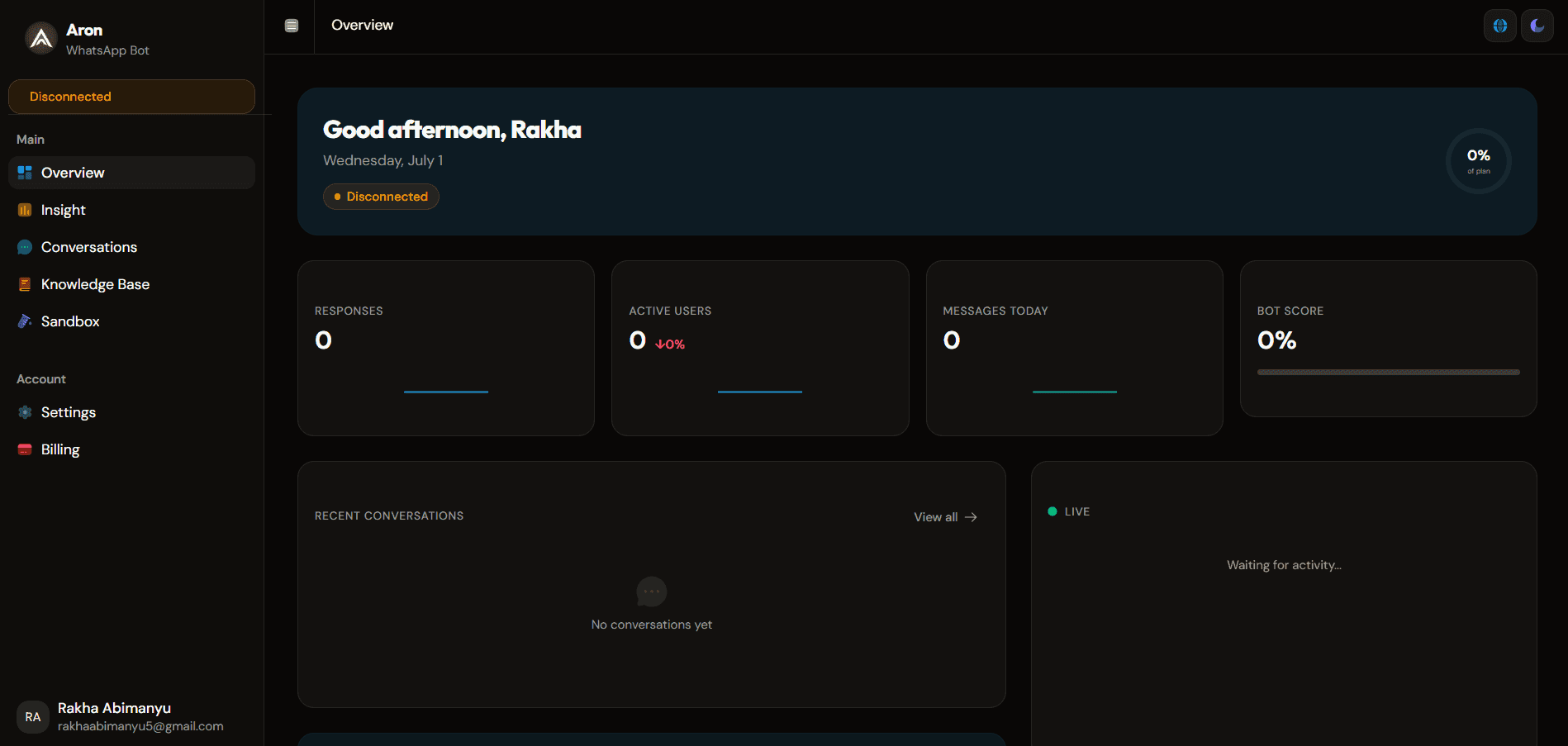The height and width of the screenshot is (746, 1568).
Task: Click the Billing card icon
Action: (x=25, y=449)
